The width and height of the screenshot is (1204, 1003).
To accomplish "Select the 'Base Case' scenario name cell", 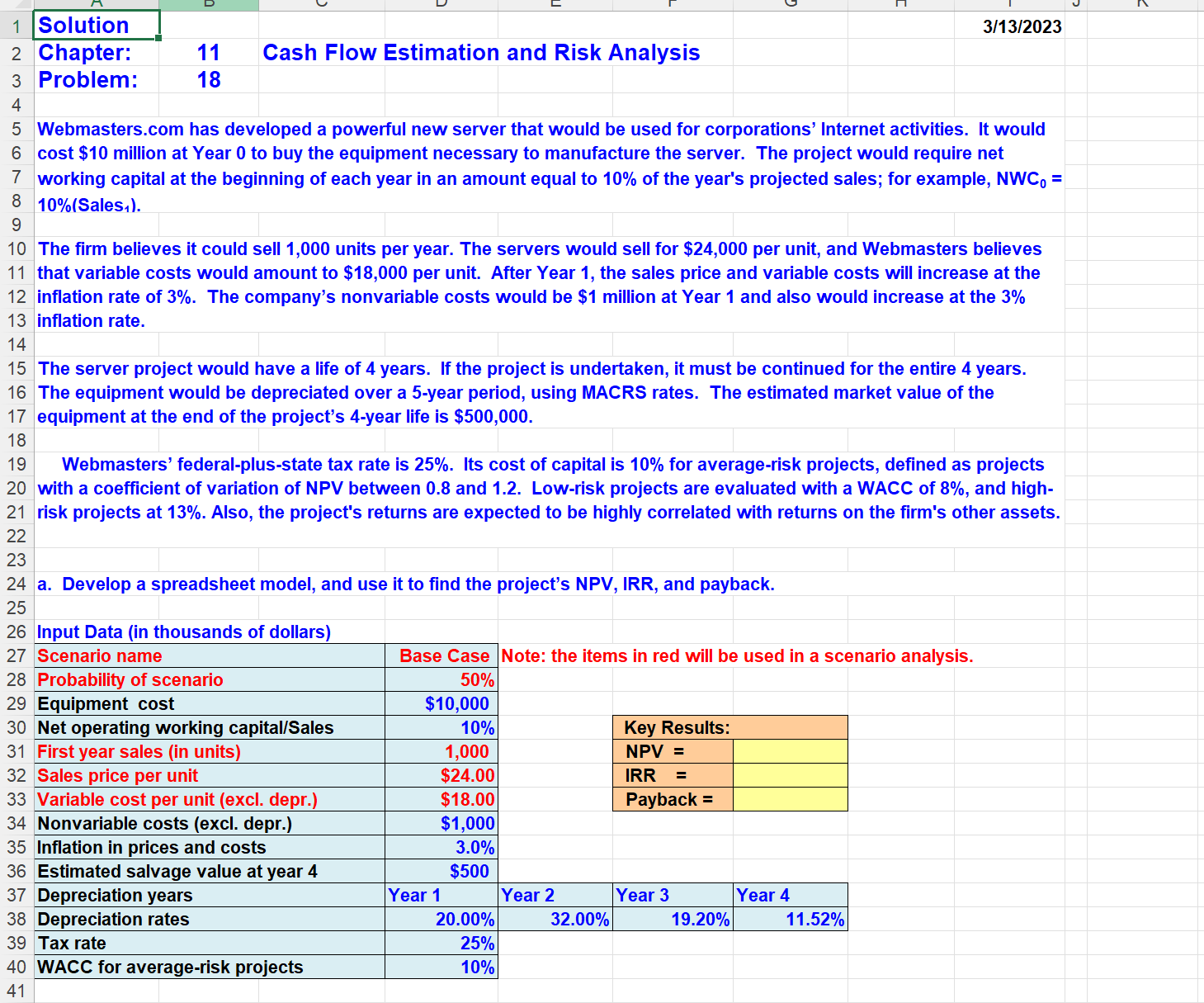I will [441, 655].
